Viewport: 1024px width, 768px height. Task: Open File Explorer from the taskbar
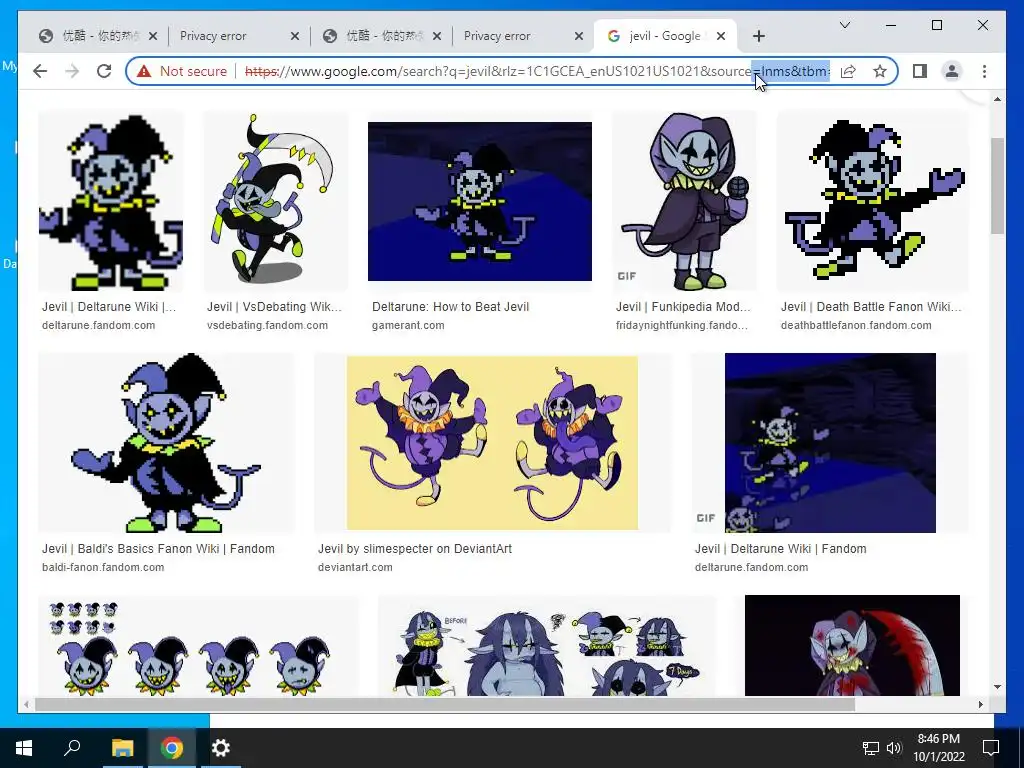point(122,748)
